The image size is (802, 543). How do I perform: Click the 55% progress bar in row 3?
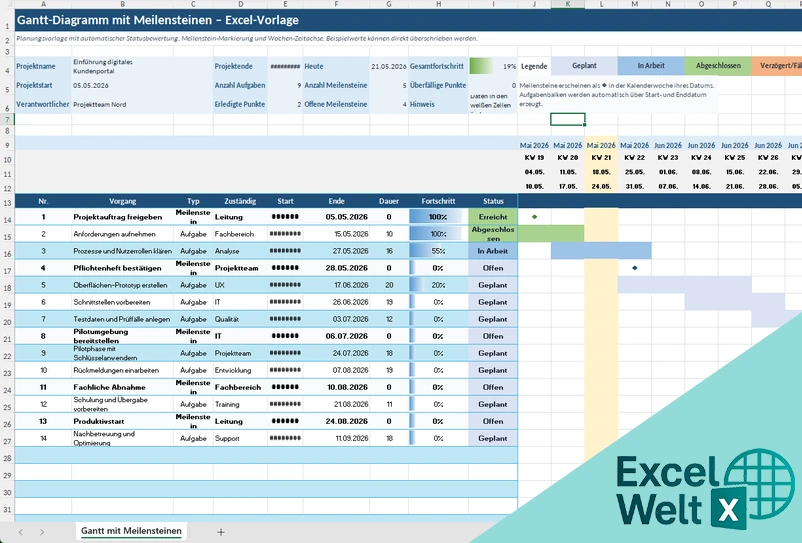(438, 251)
